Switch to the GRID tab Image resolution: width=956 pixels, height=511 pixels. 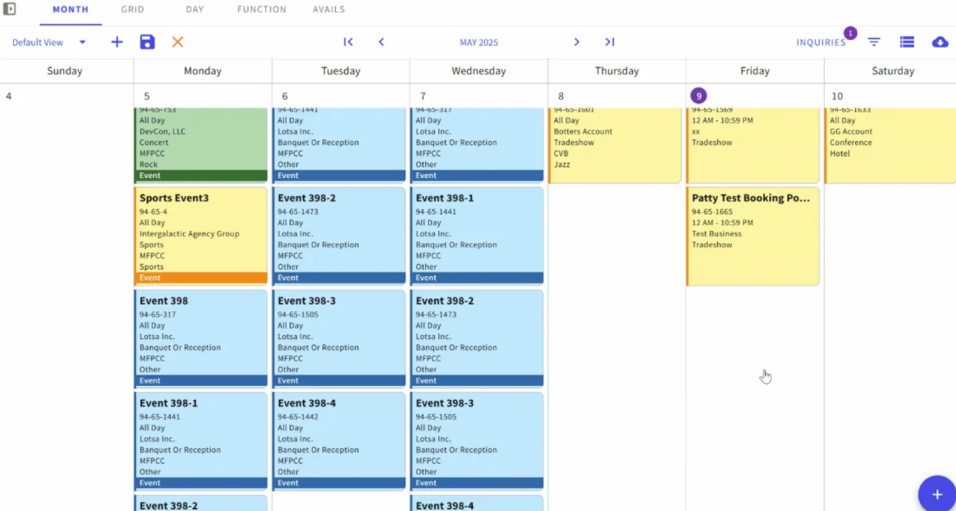pyautogui.click(x=132, y=10)
